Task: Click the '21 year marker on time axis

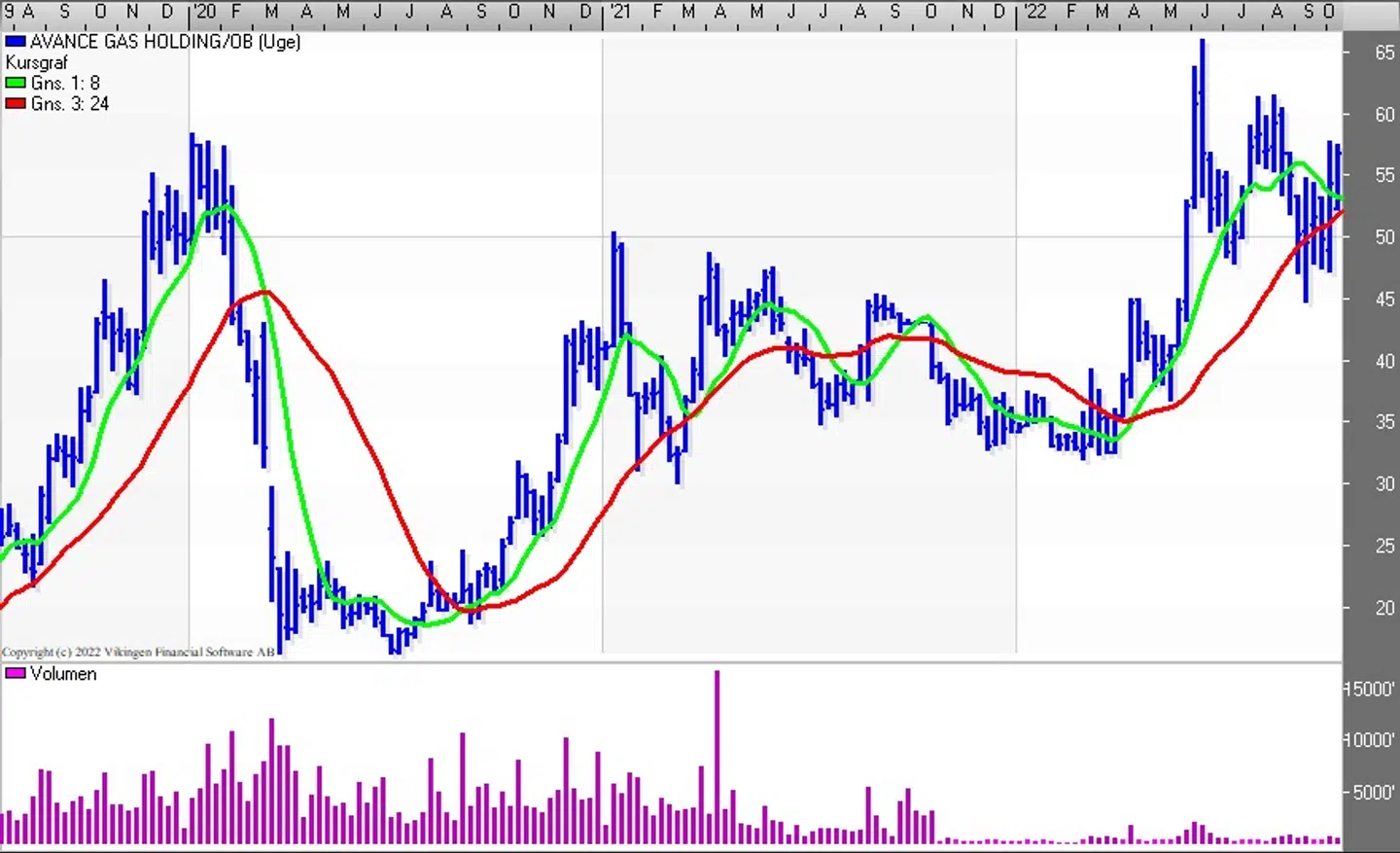Action: (x=619, y=12)
